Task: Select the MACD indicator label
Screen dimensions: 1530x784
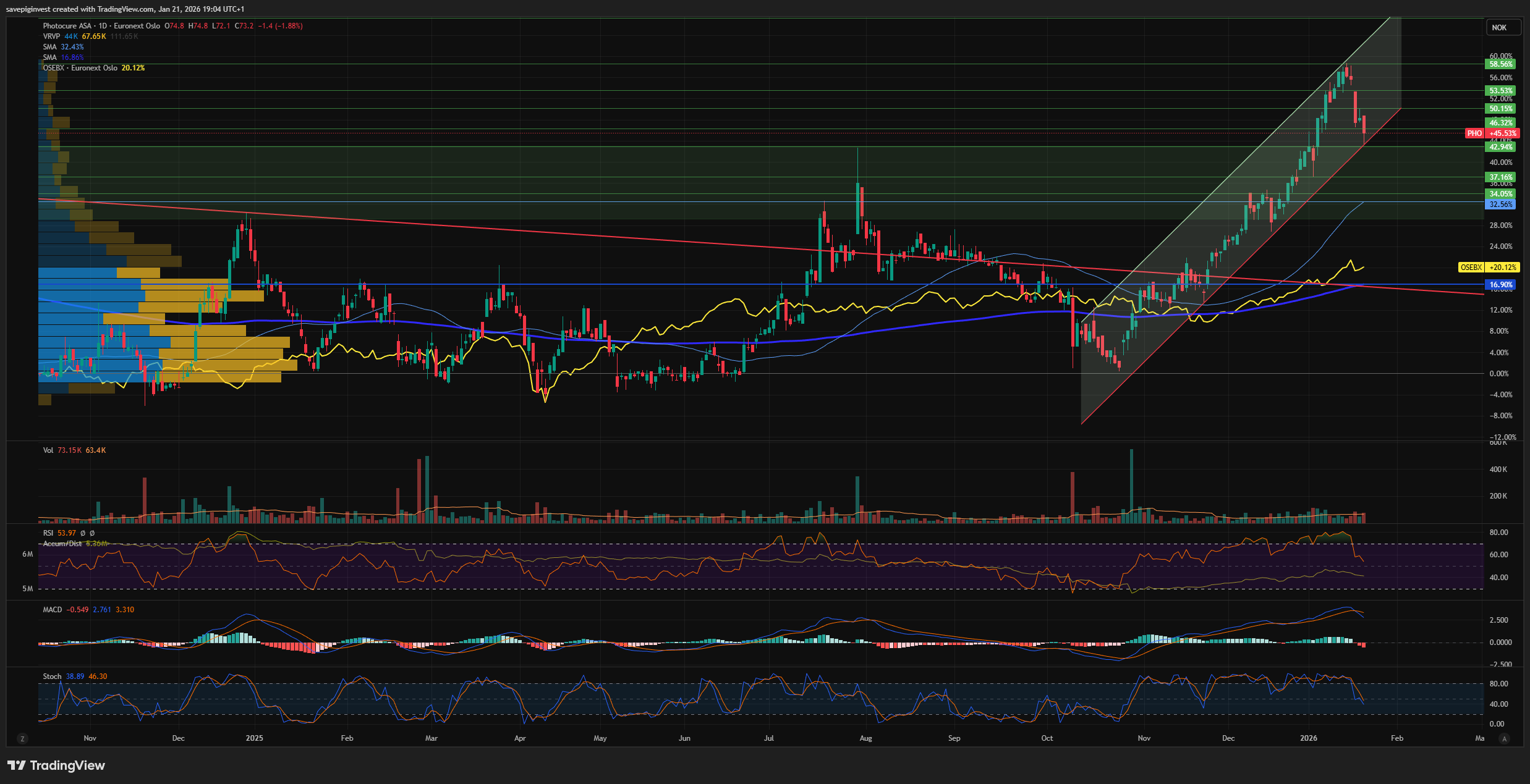Action: pyautogui.click(x=53, y=610)
